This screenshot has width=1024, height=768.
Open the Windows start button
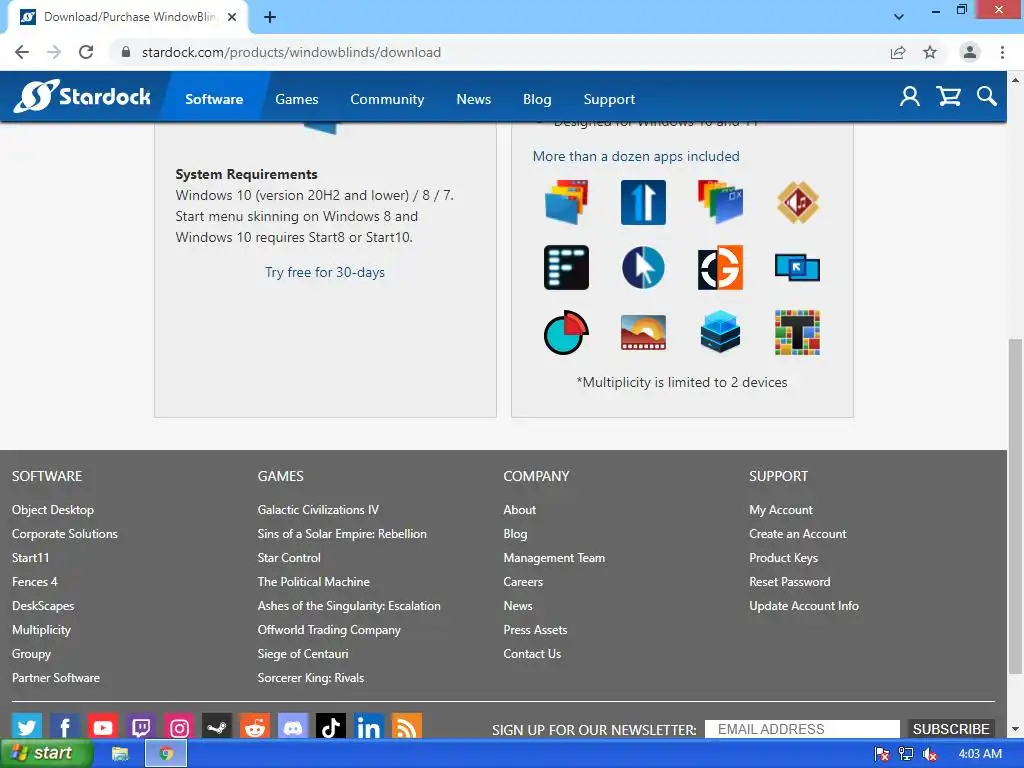(x=46, y=753)
